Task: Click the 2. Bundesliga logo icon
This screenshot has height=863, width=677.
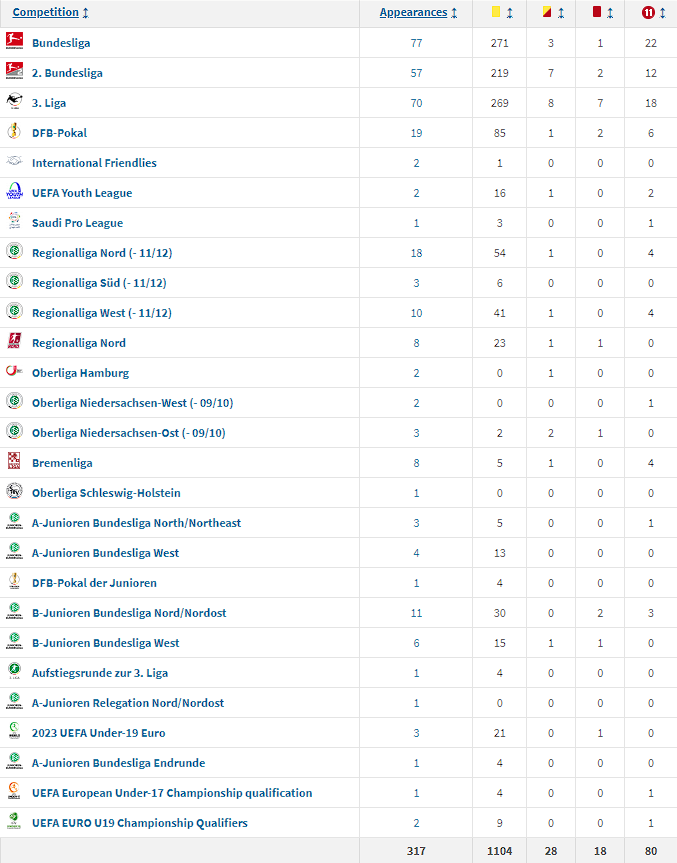Action: pyautogui.click(x=14, y=72)
